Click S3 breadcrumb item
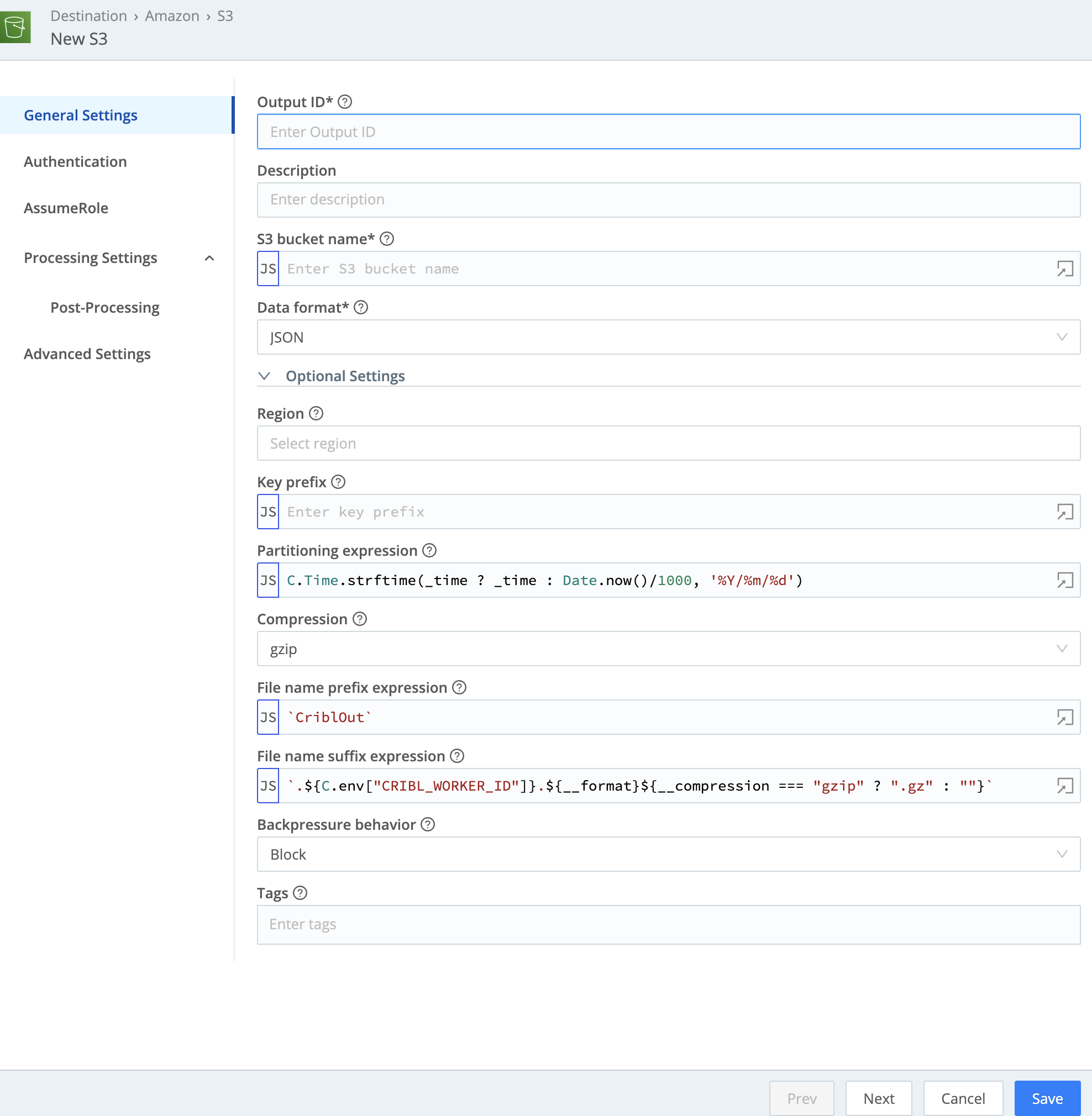Screen dimensions: 1092x1116 coord(225,16)
